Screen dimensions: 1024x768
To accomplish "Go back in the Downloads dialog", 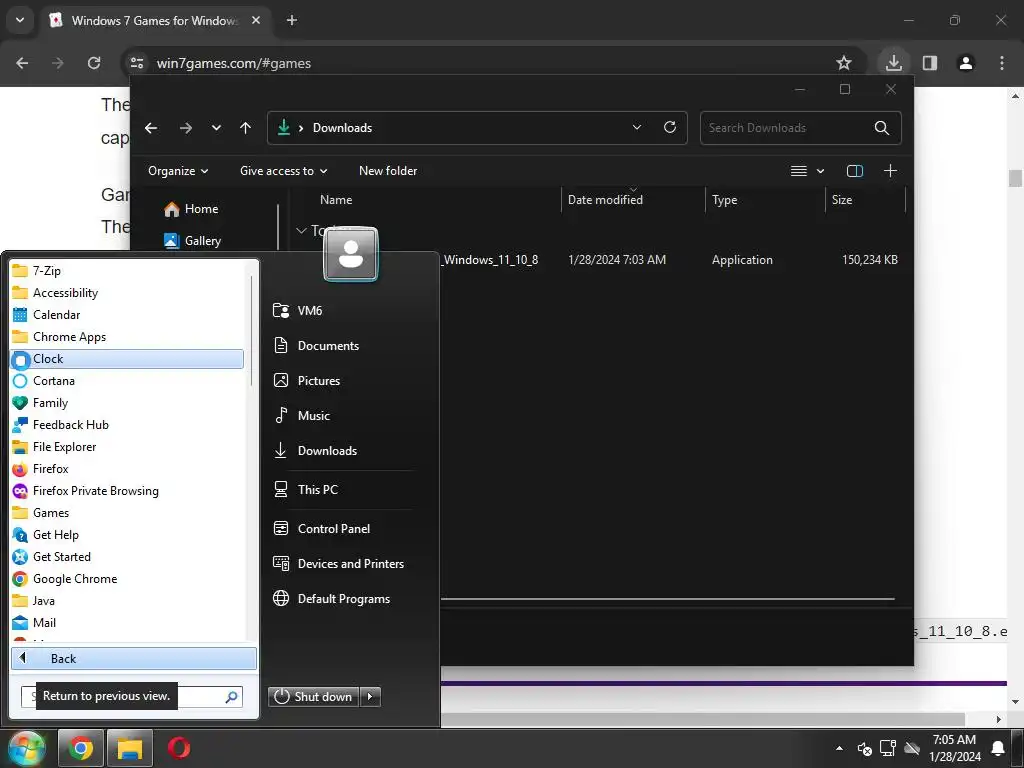I will (152, 128).
